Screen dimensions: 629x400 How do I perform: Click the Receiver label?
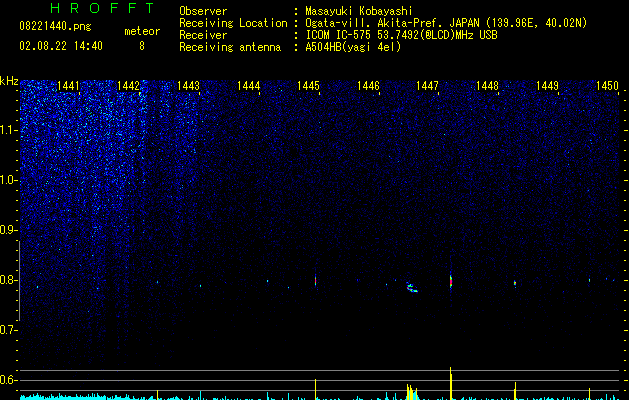[x=203, y=35]
